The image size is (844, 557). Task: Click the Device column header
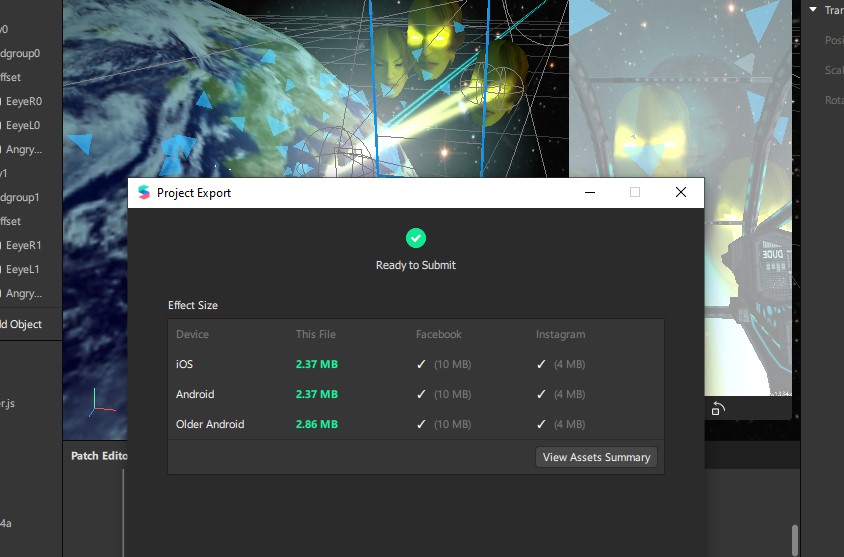(x=192, y=334)
